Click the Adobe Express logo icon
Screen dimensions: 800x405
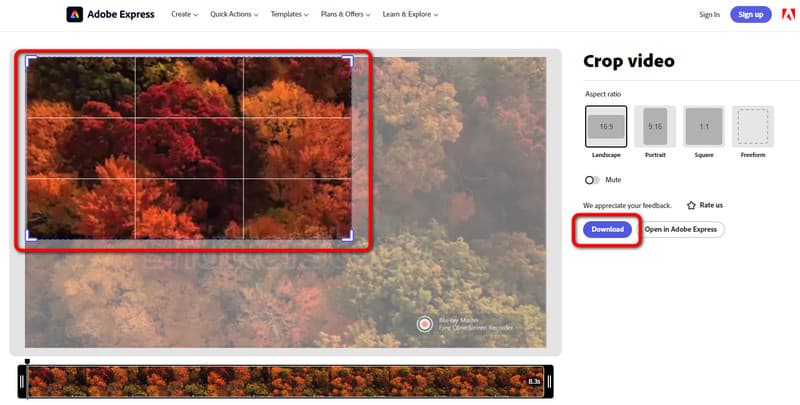point(74,14)
